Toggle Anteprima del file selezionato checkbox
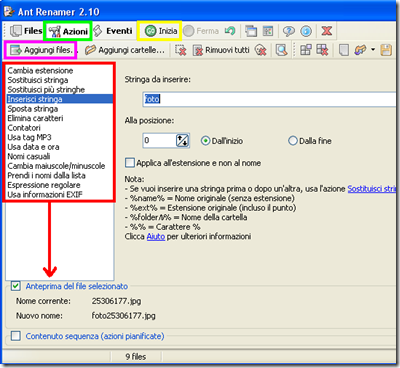The image size is (400, 368). [x=15, y=286]
